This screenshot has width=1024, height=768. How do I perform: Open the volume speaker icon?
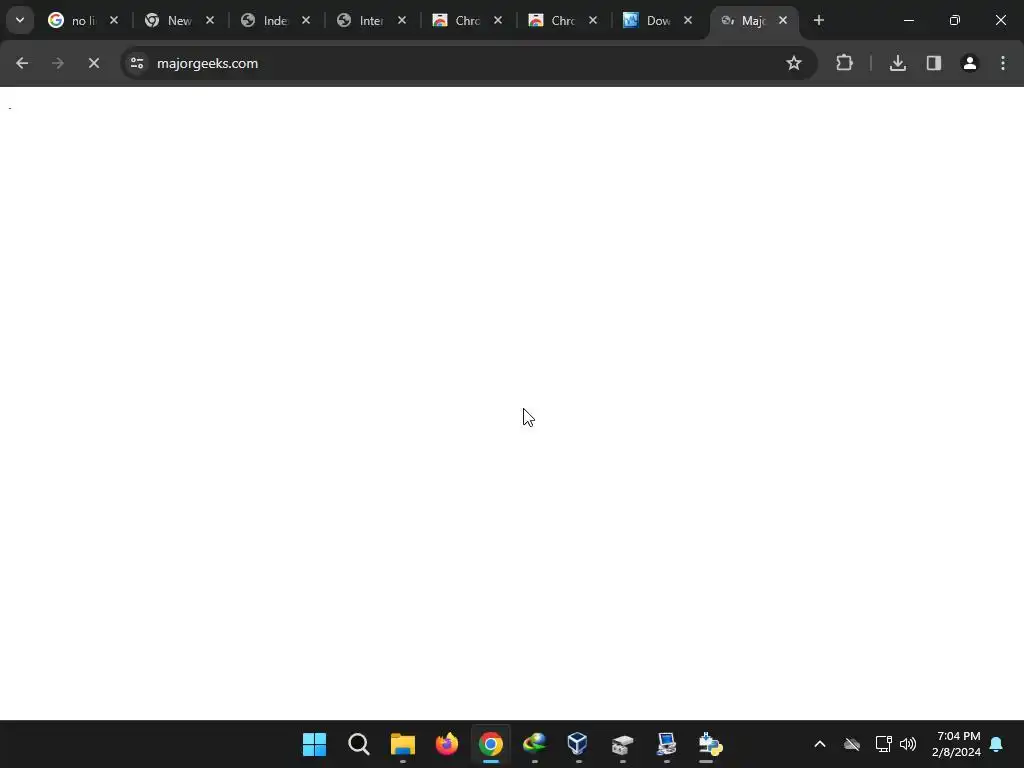coord(908,744)
